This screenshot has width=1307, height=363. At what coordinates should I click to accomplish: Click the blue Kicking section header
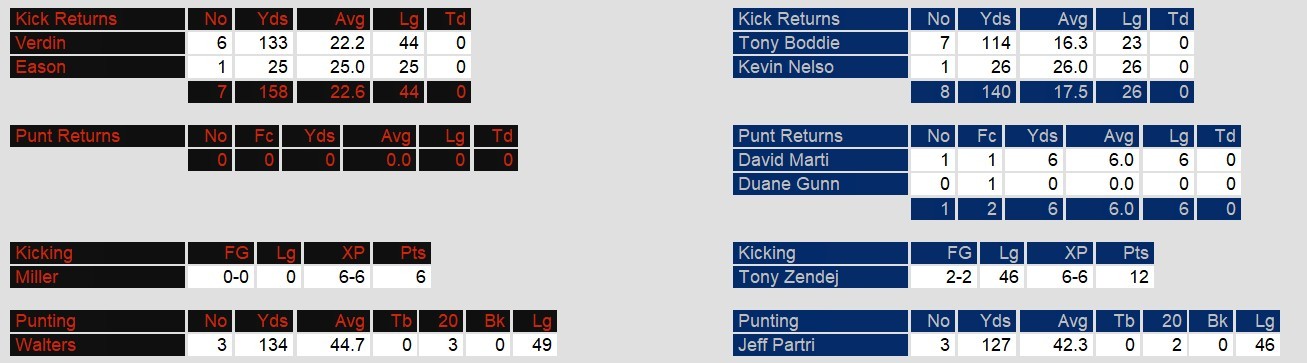coord(820,253)
